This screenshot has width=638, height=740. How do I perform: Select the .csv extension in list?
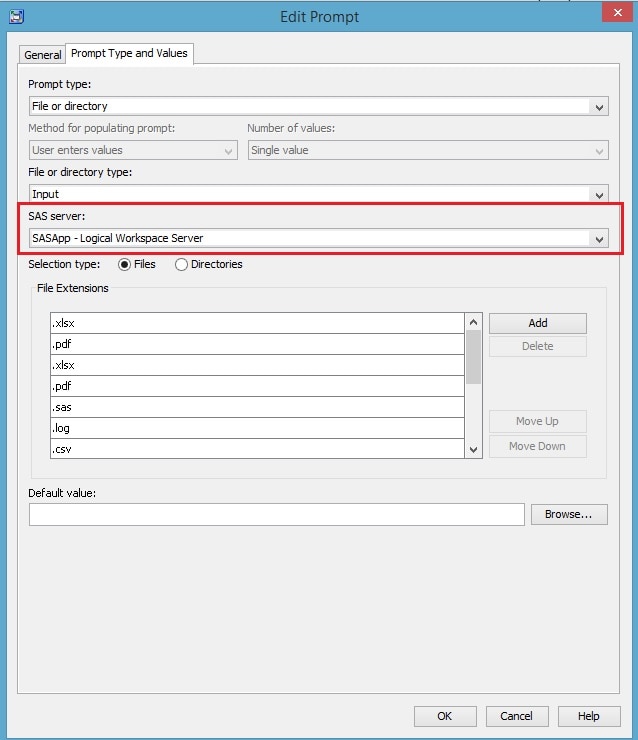pyautogui.click(x=257, y=449)
